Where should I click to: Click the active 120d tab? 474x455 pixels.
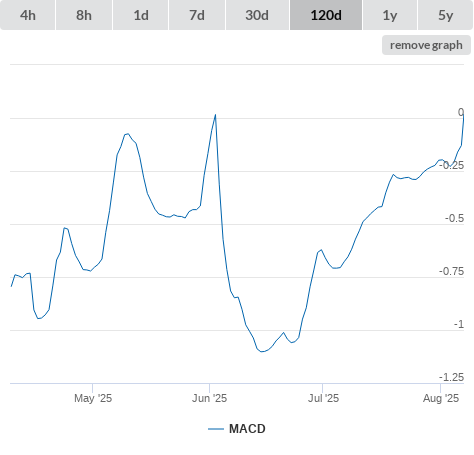point(326,15)
